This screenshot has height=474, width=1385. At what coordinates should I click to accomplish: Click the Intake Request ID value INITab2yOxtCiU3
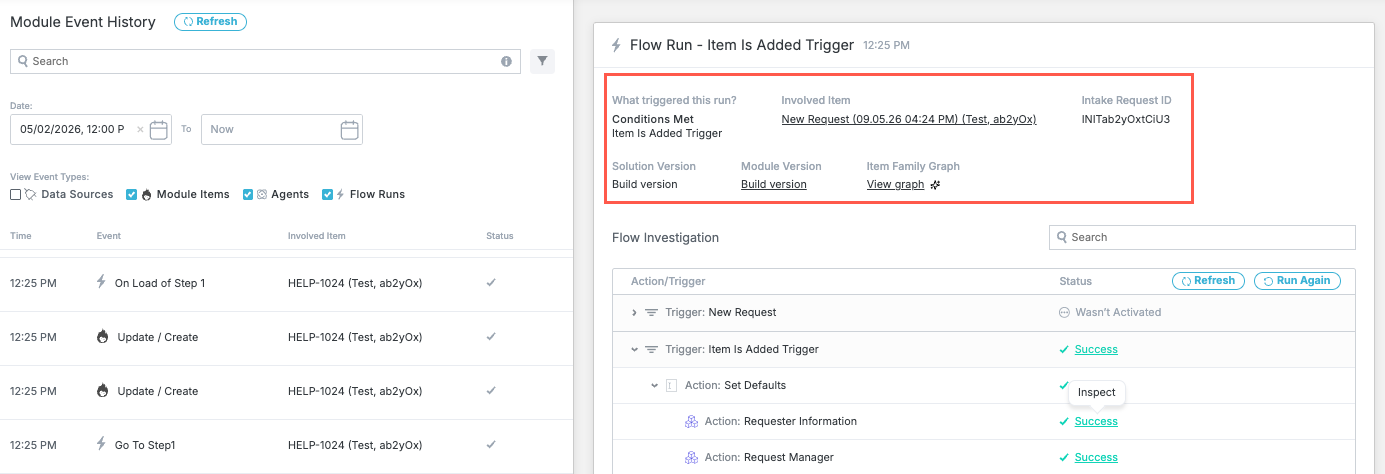click(x=1126, y=119)
